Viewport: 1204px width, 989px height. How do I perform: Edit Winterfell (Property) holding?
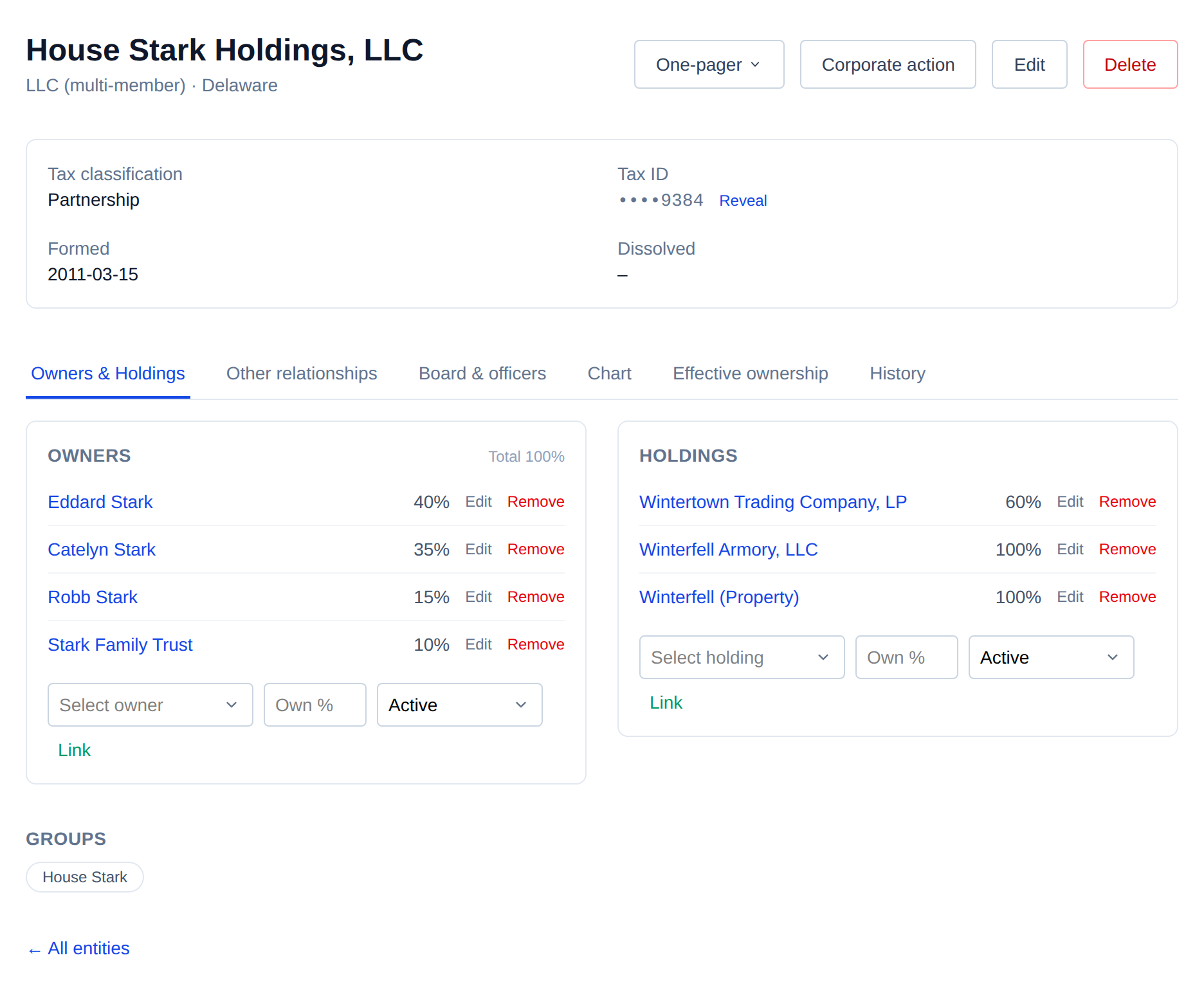[x=1070, y=597]
